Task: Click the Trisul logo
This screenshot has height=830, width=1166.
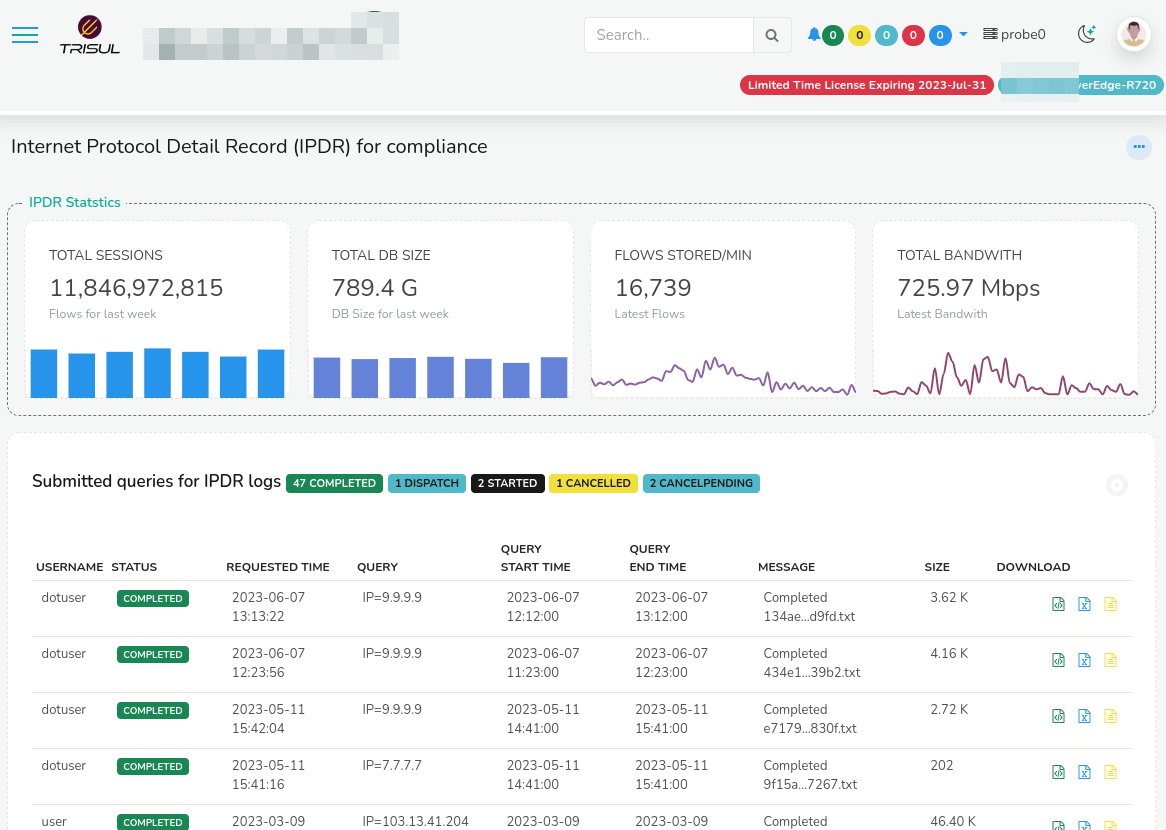Action: pos(89,35)
